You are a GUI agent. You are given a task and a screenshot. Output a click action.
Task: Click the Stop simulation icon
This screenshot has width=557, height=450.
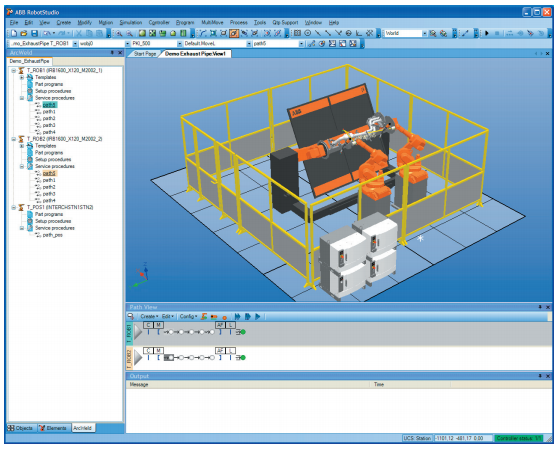497,33
